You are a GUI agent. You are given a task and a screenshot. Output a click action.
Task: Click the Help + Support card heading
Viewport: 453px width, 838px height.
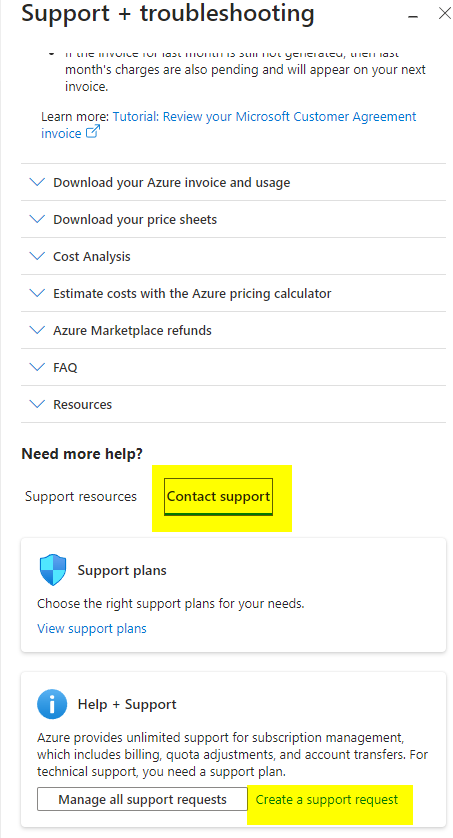127,704
